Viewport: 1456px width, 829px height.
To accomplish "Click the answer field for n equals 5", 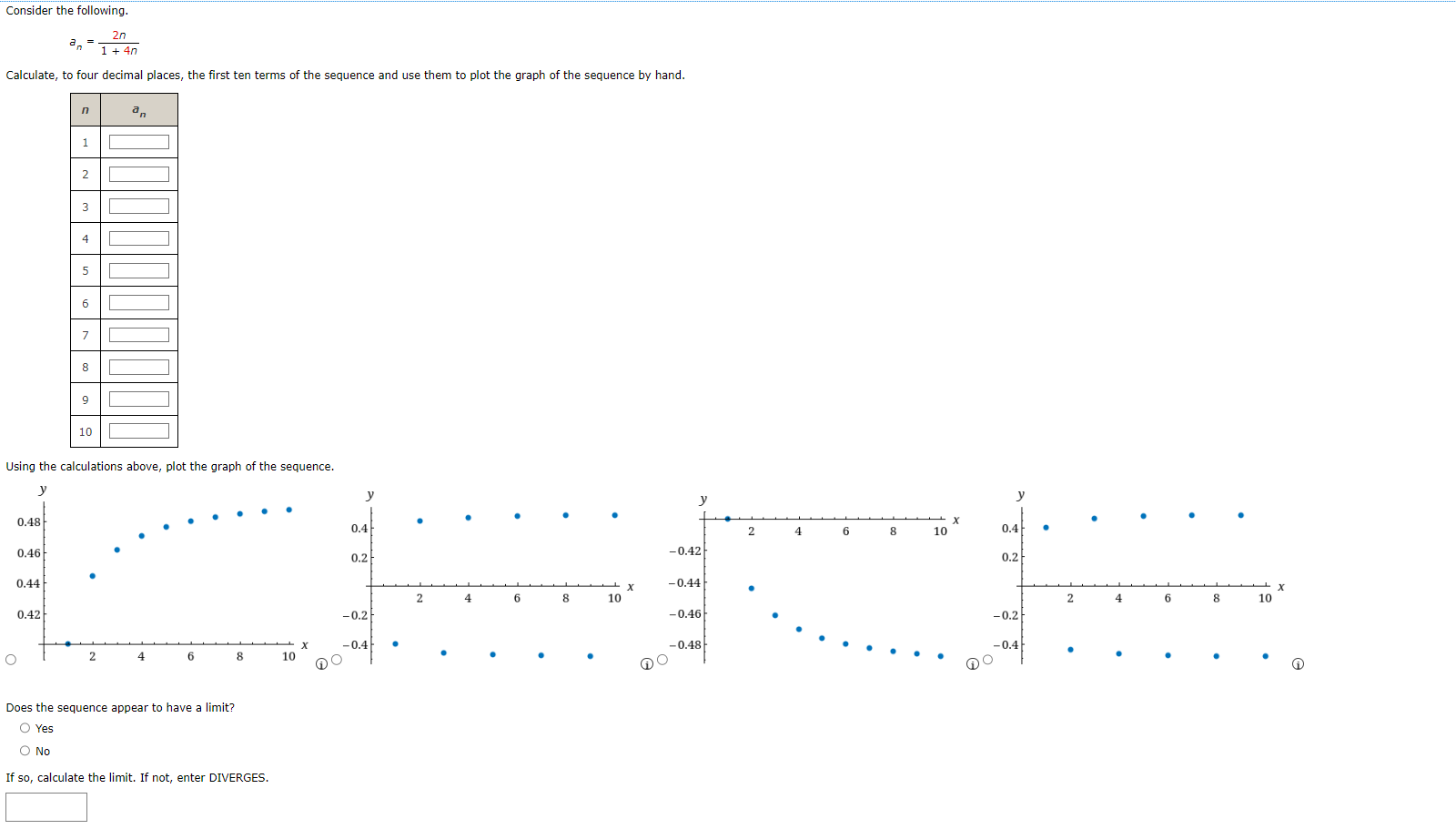I will [x=138, y=269].
